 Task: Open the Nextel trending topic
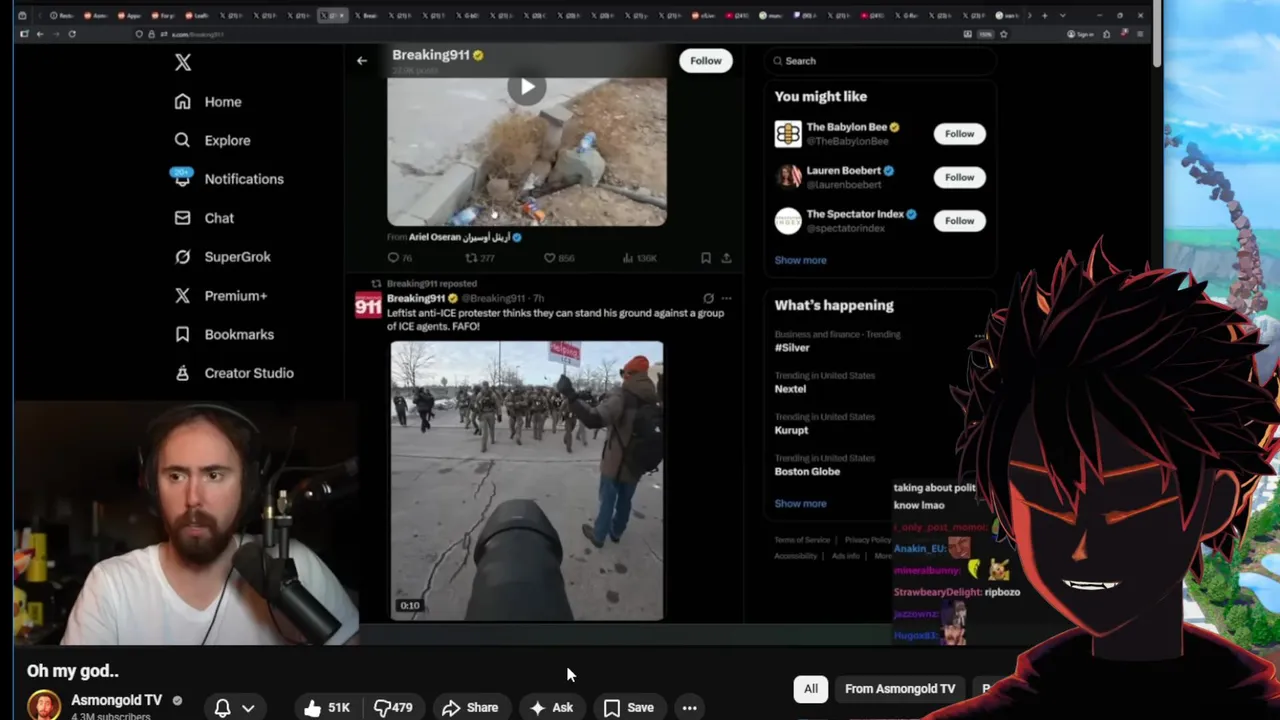(x=790, y=389)
